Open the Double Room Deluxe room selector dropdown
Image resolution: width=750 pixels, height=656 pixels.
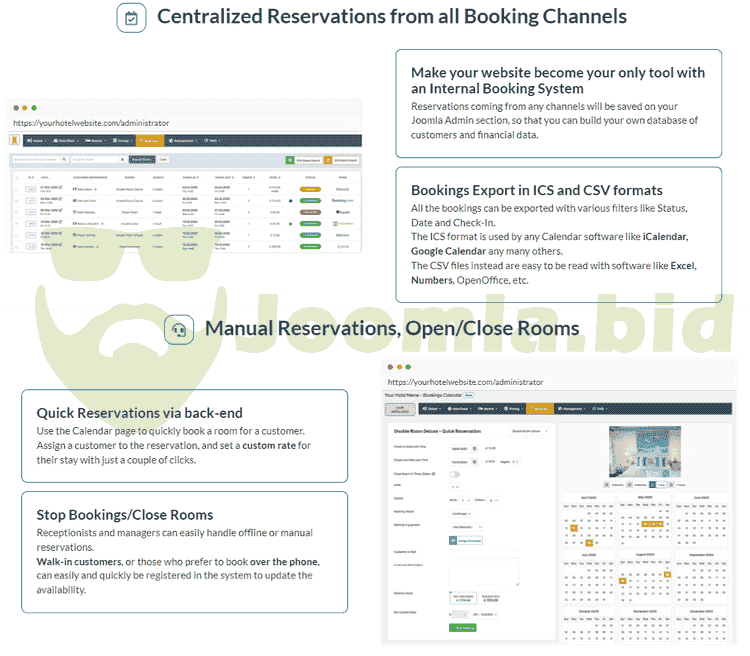tap(530, 431)
